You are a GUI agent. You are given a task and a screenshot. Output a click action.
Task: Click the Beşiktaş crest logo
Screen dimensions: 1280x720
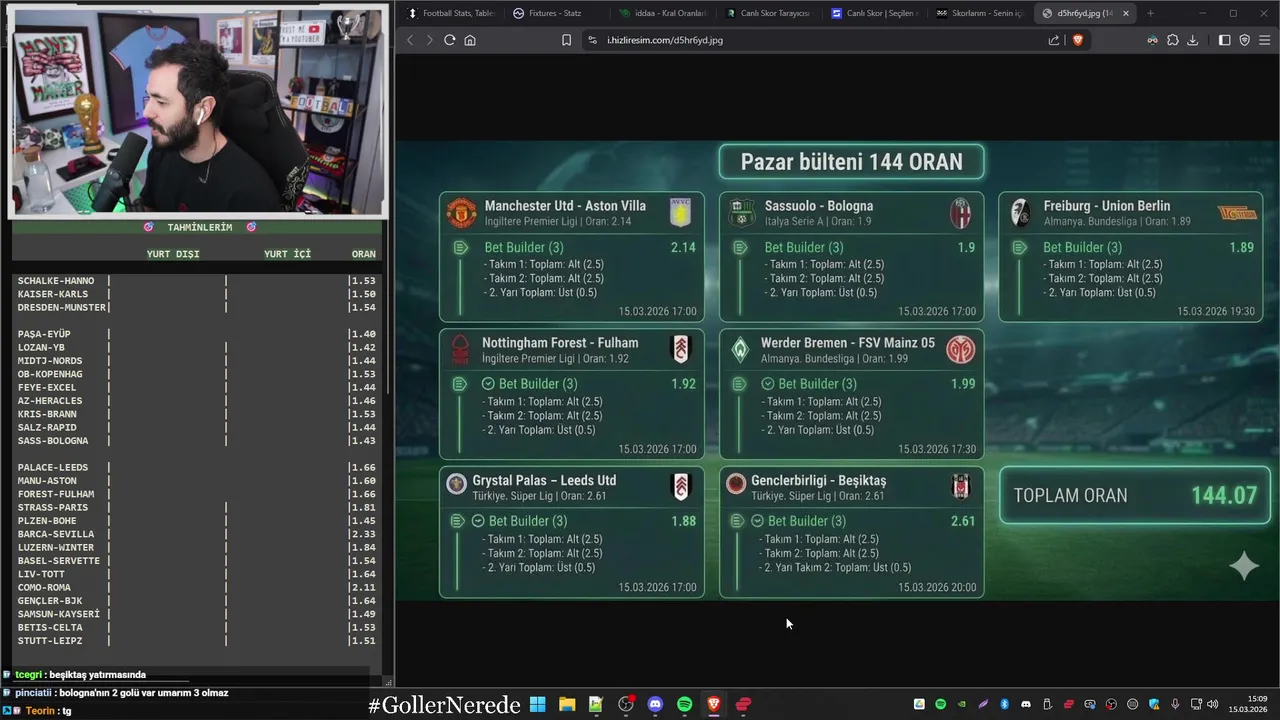coord(960,486)
